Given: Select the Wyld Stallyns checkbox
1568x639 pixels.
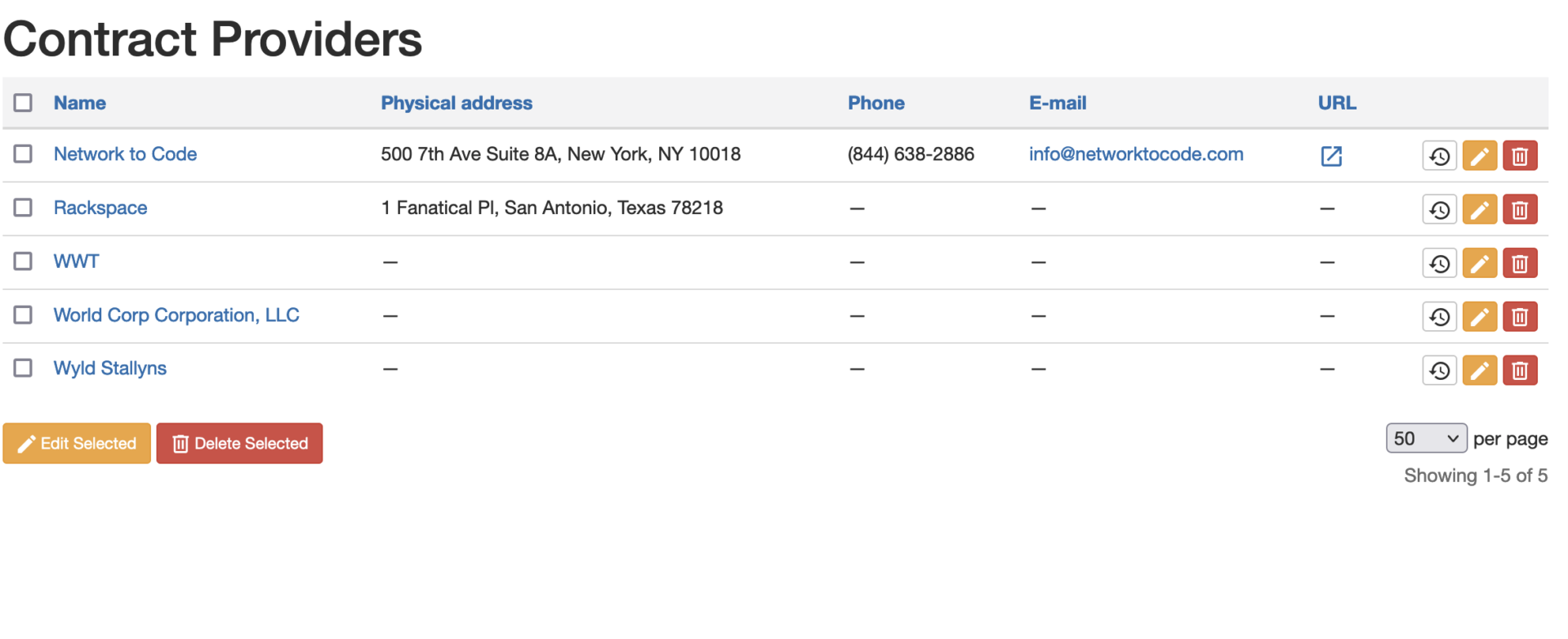Looking at the screenshot, I should pyautogui.click(x=23, y=368).
